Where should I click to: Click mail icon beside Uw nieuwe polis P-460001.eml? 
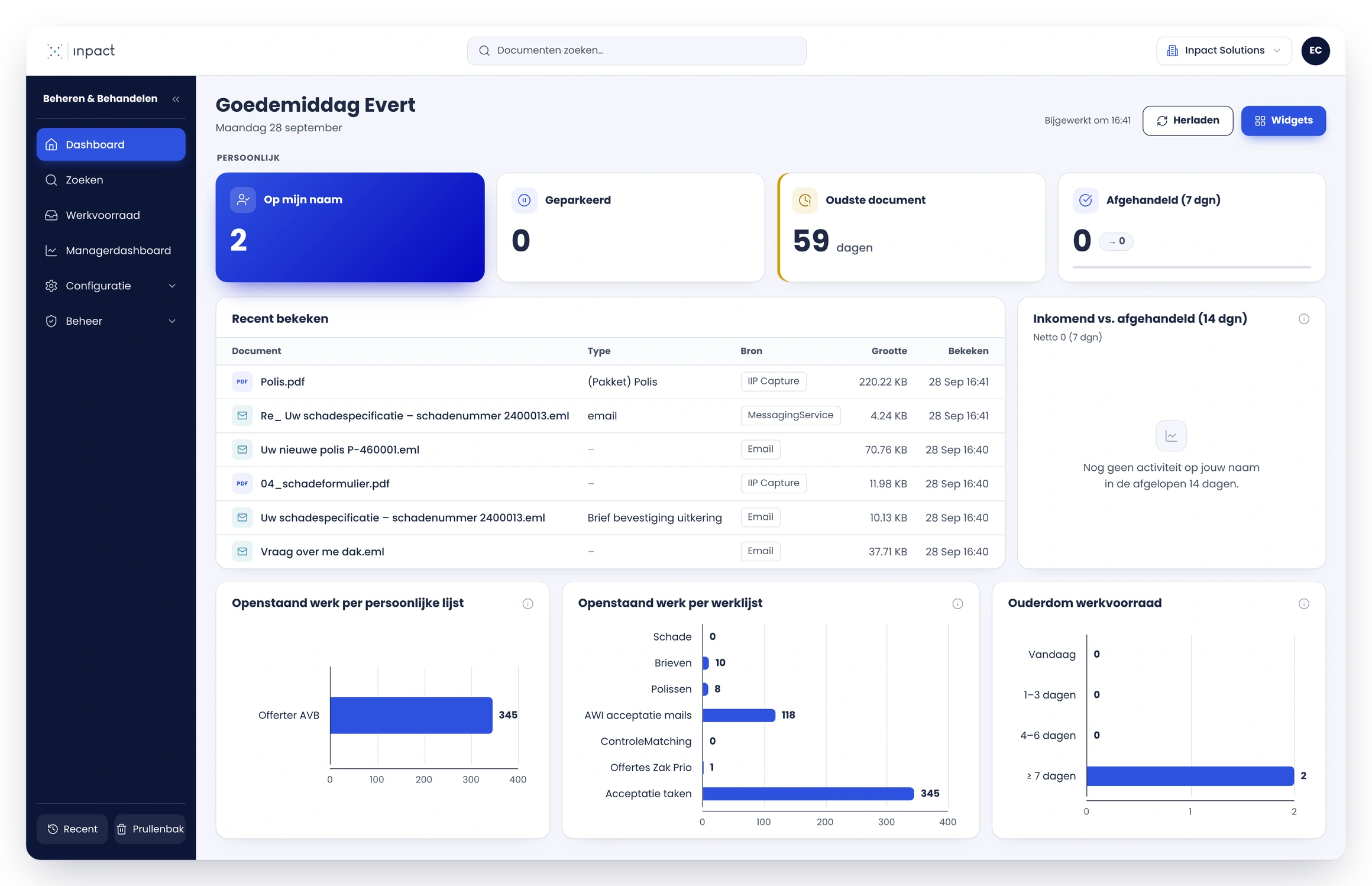[x=242, y=450]
